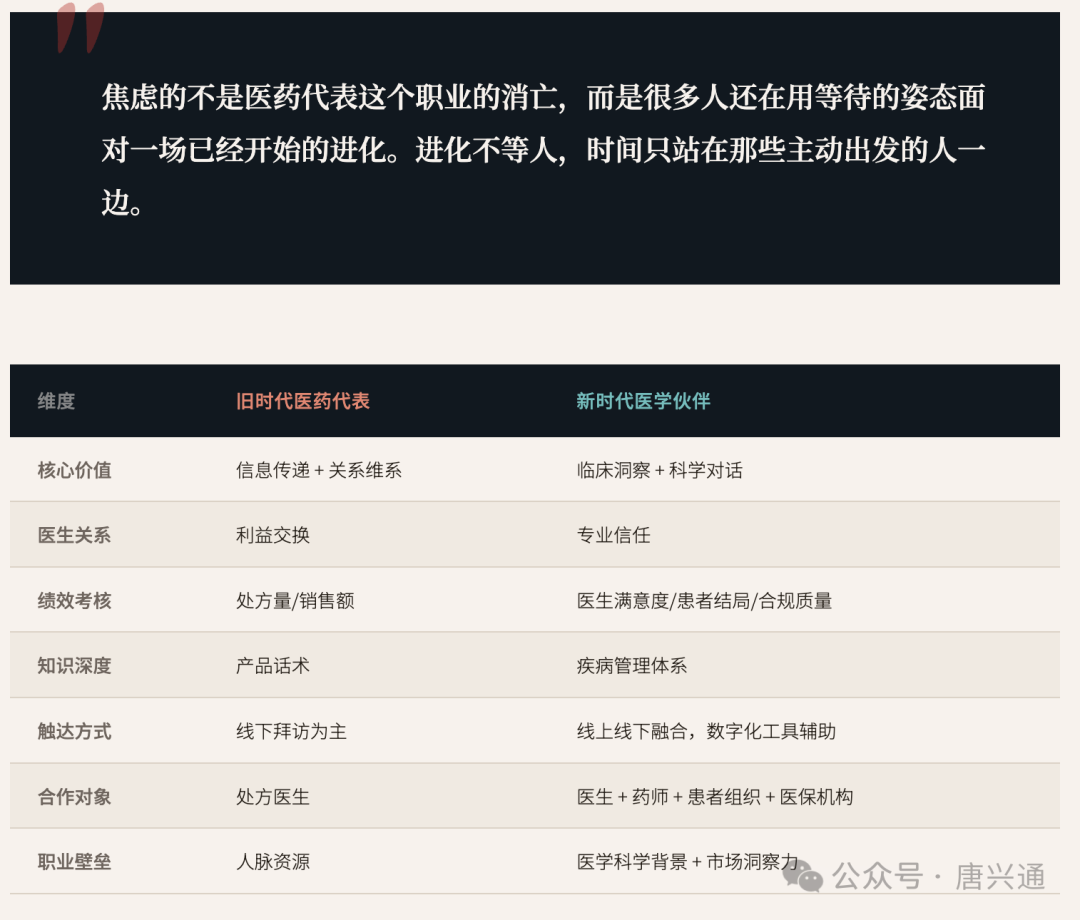Click the '产品话术' cell

click(273, 666)
